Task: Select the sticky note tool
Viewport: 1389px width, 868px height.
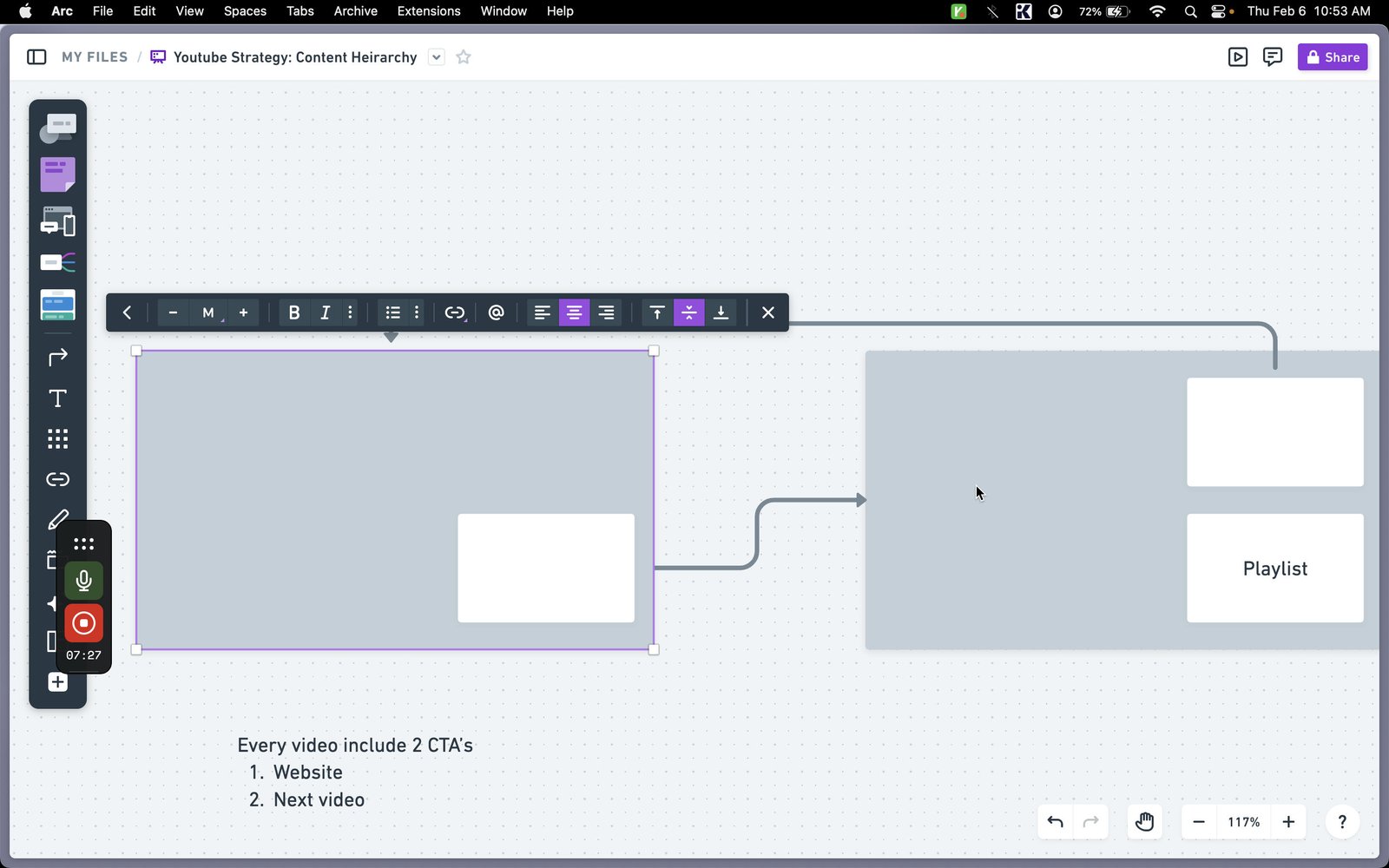Action: 57,174
